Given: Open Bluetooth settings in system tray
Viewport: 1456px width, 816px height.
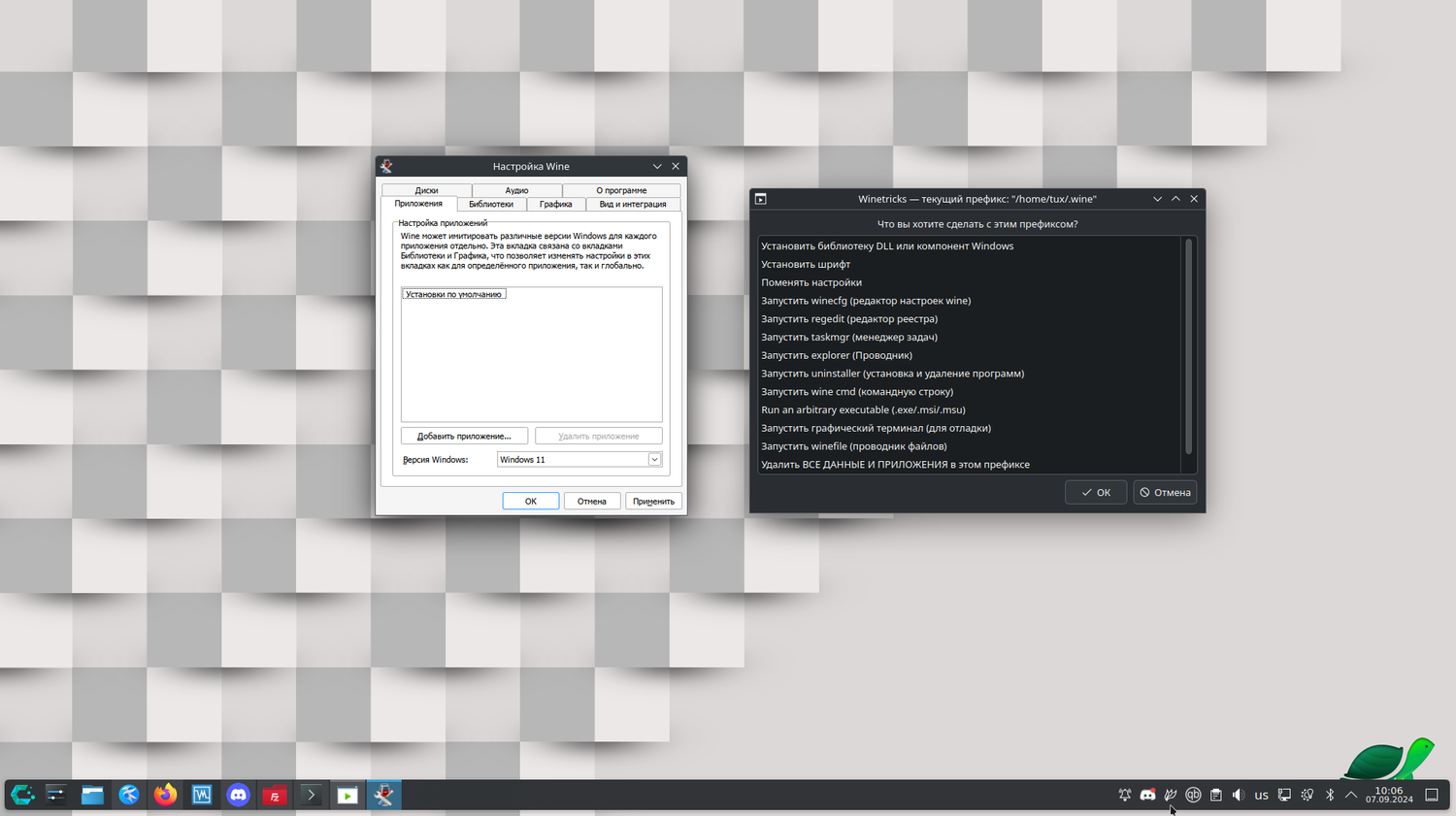Looking at the screenshot, I should (1330, 795).
